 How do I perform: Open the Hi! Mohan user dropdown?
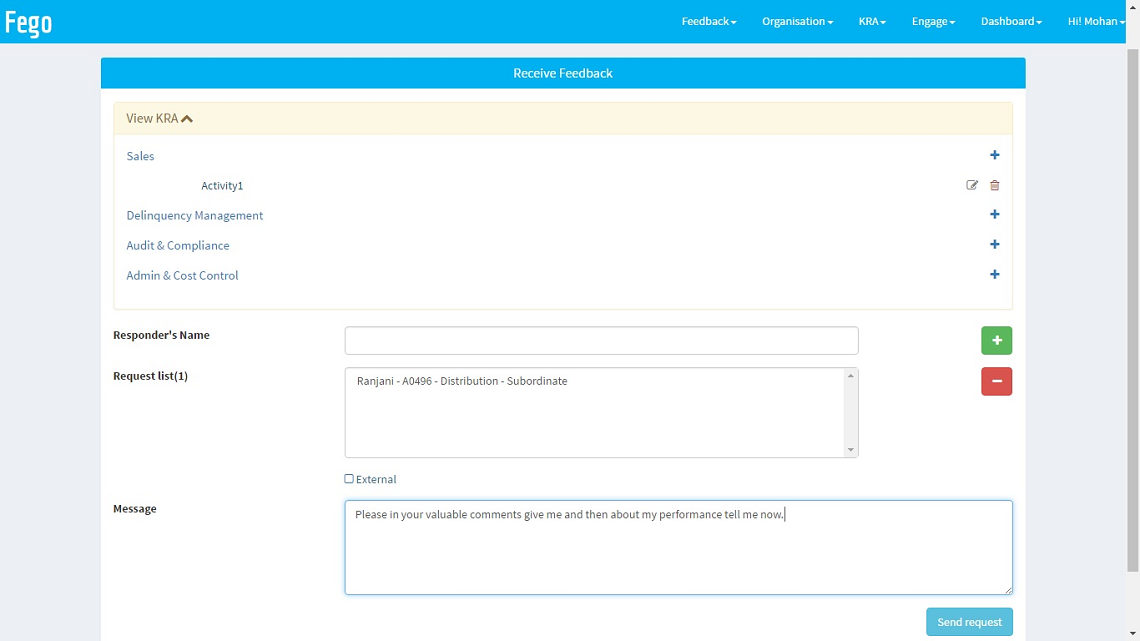(1095, 21)
